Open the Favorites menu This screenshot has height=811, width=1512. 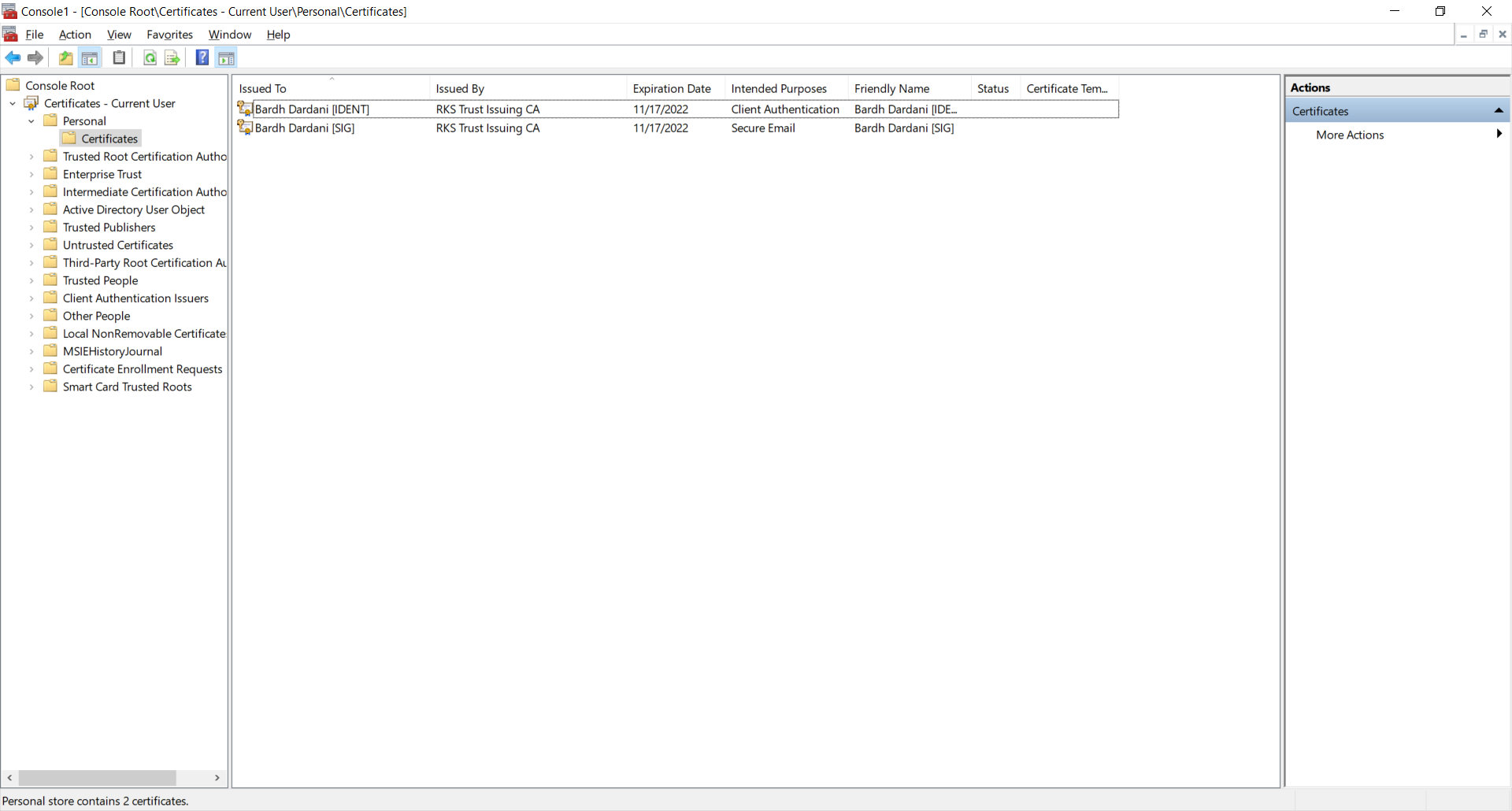pos(169,35)
